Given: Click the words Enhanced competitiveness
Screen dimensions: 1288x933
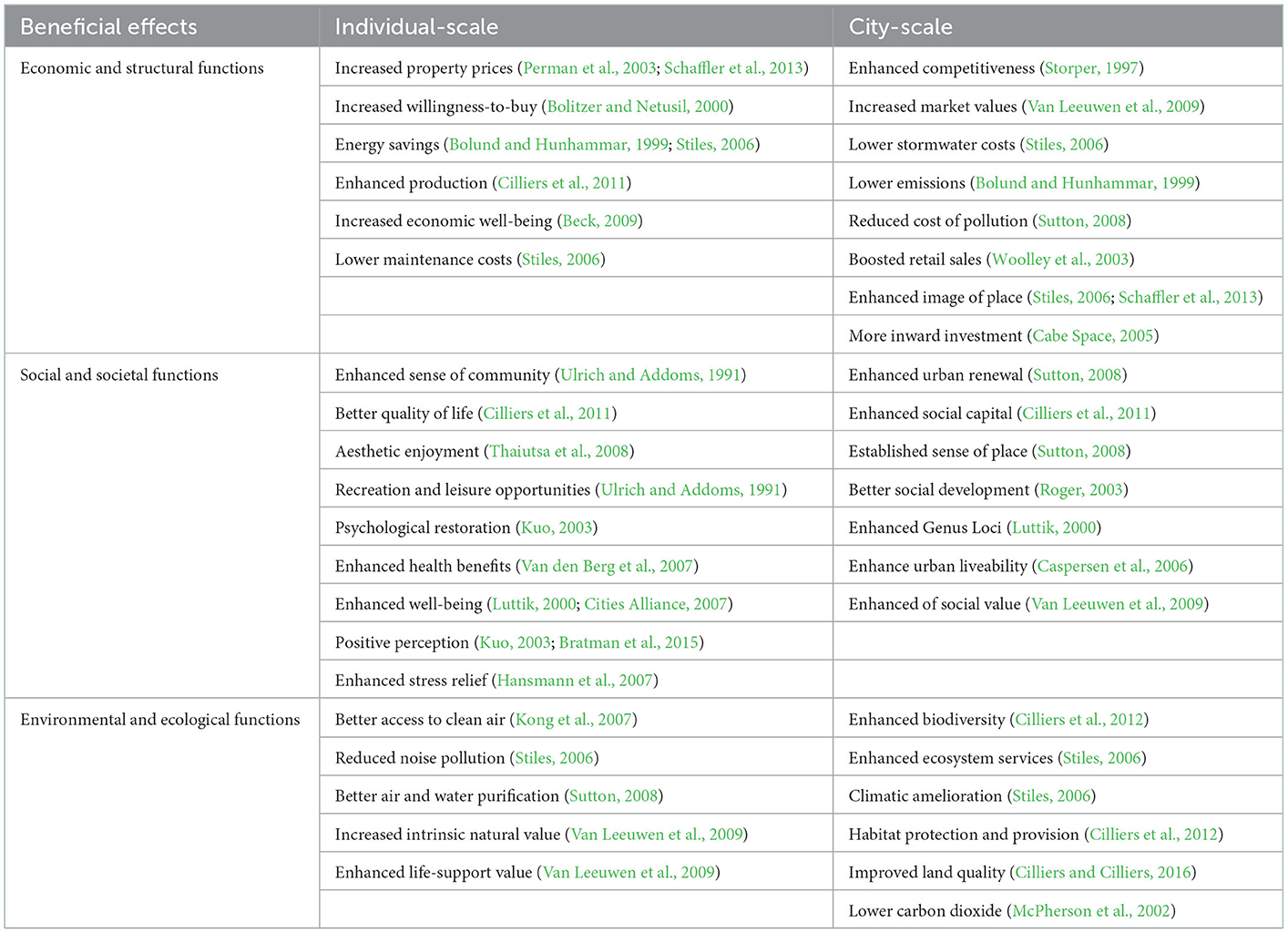Looking at the screenshot, I should pos(942,68).
